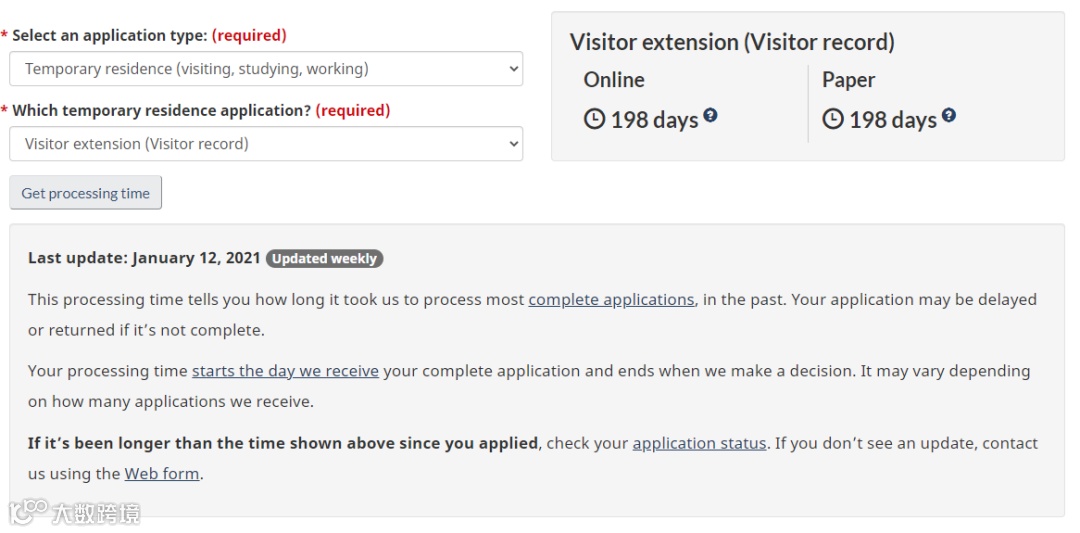Follow the 'starts the day we receive' link
This screenshot has width=1080, height=533.
[285, 371]
